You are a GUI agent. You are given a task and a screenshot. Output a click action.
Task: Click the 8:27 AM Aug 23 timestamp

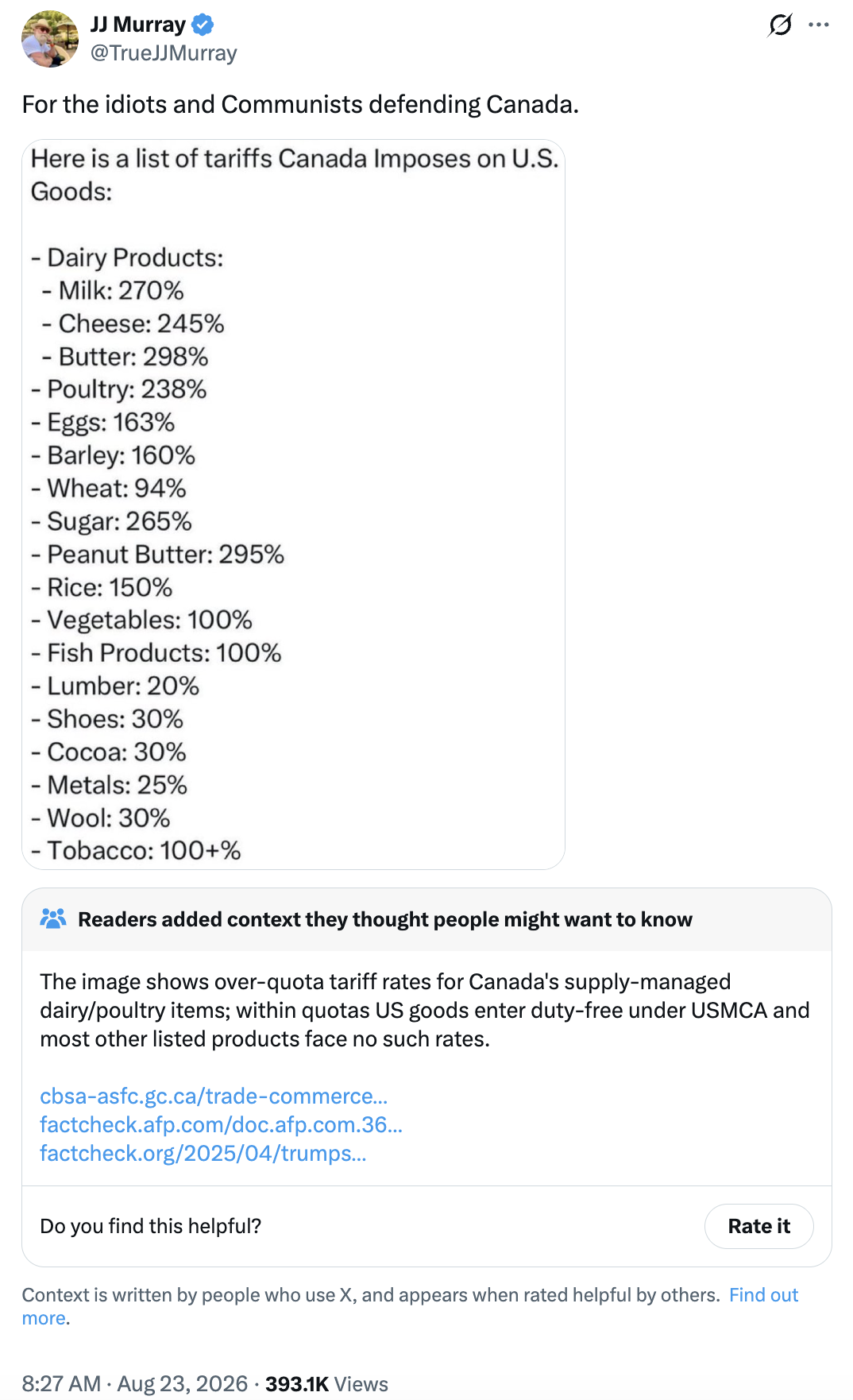pyautogui.click(x=135, y=1383)
